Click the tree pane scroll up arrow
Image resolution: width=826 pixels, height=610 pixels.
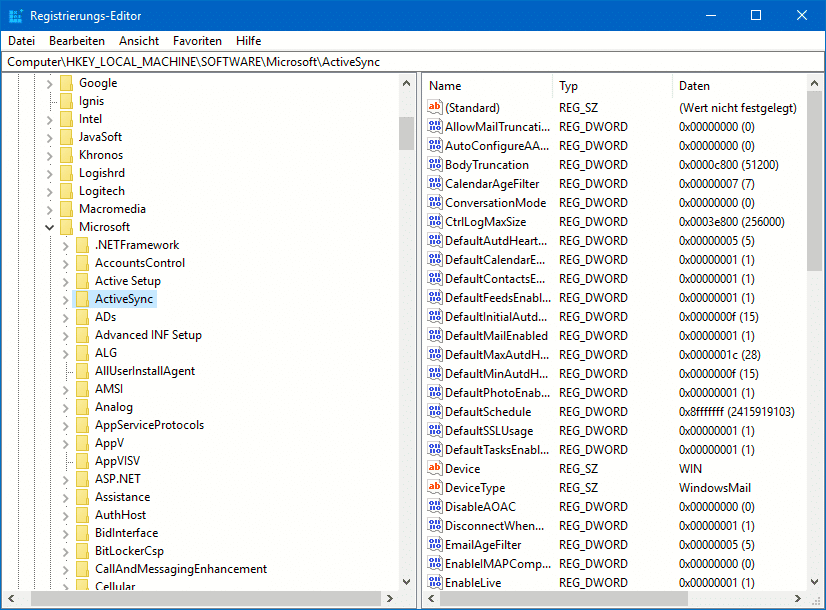406,83
